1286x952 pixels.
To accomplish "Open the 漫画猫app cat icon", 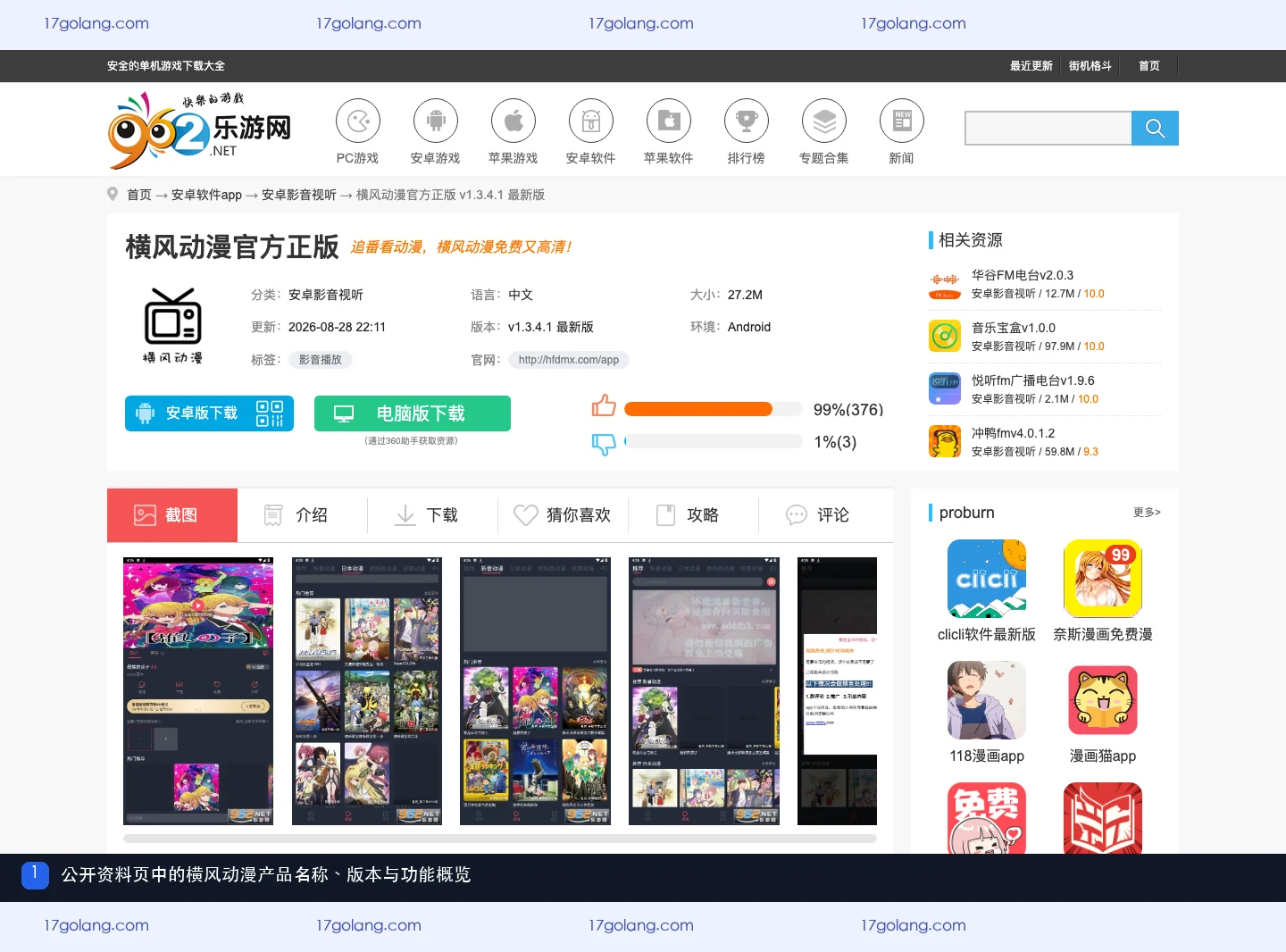I will click(1103, 700).
